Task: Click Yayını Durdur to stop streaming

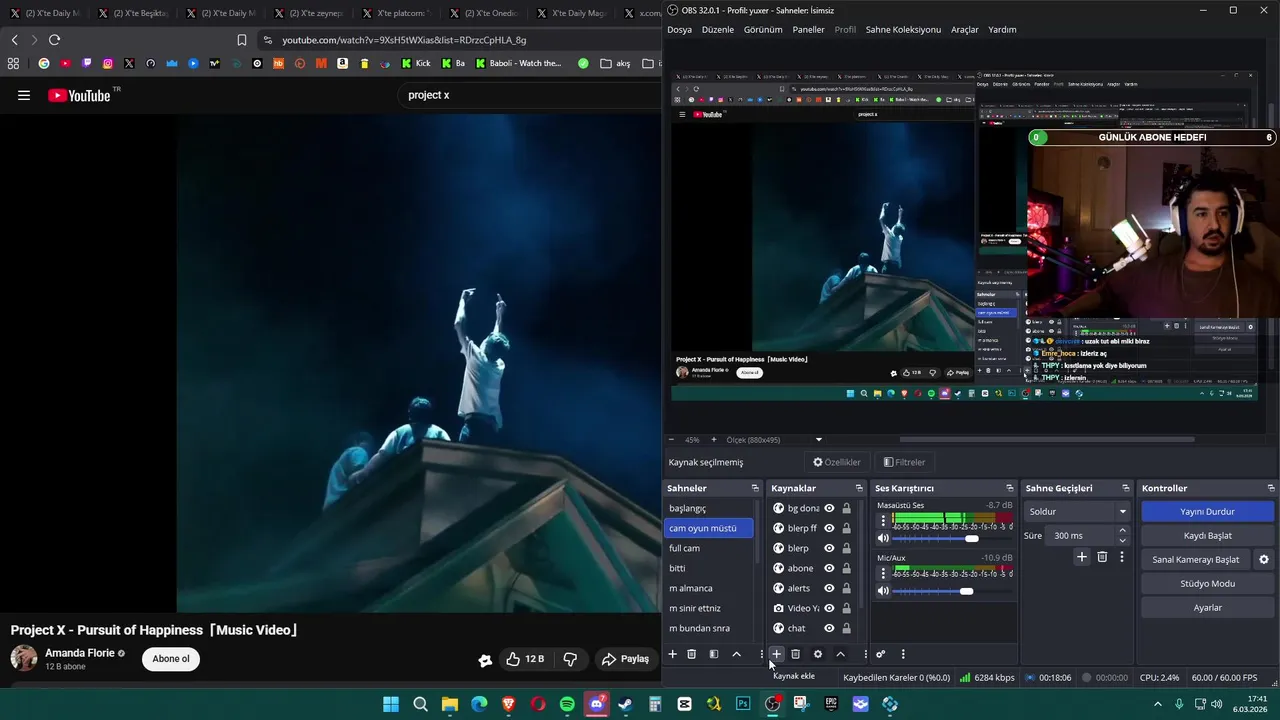Action: [x=1207, y=511]
